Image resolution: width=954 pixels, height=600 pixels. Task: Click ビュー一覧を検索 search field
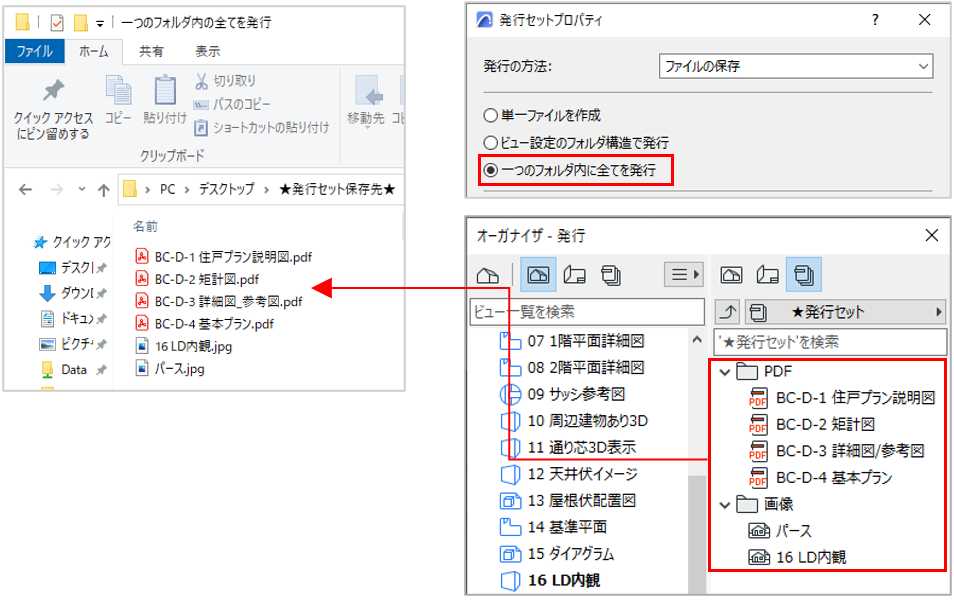point(587,312)
